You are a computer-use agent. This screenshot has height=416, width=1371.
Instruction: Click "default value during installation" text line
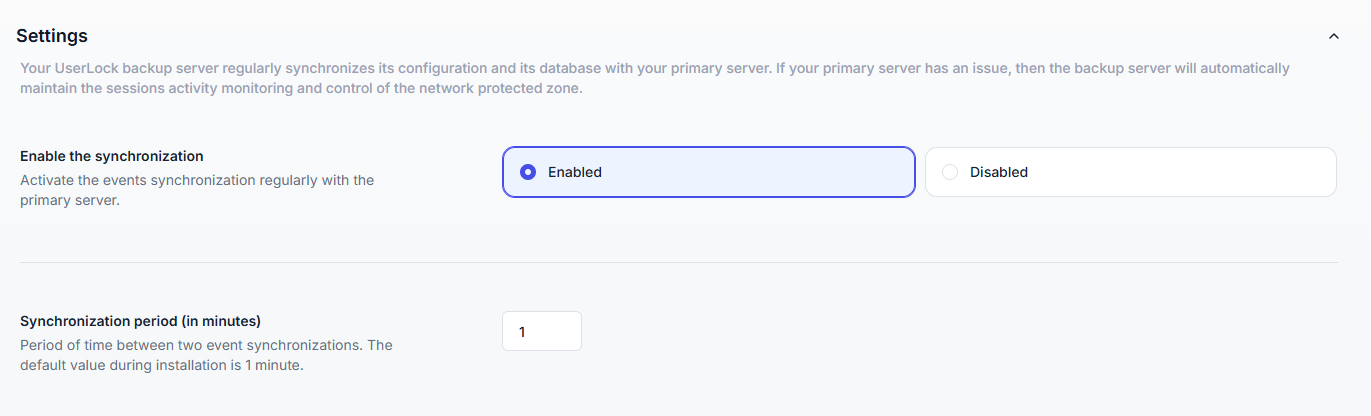coord(161,365)
